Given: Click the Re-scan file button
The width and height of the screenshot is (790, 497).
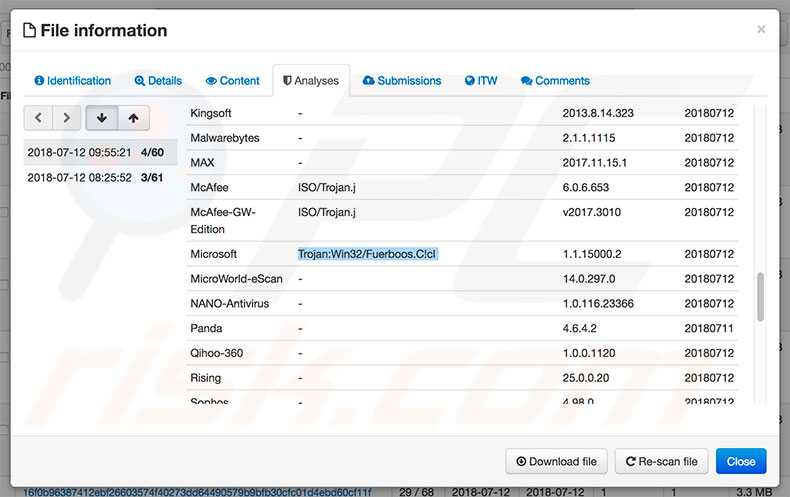Looking at the screenshot, I should click(x=661, y=461).
